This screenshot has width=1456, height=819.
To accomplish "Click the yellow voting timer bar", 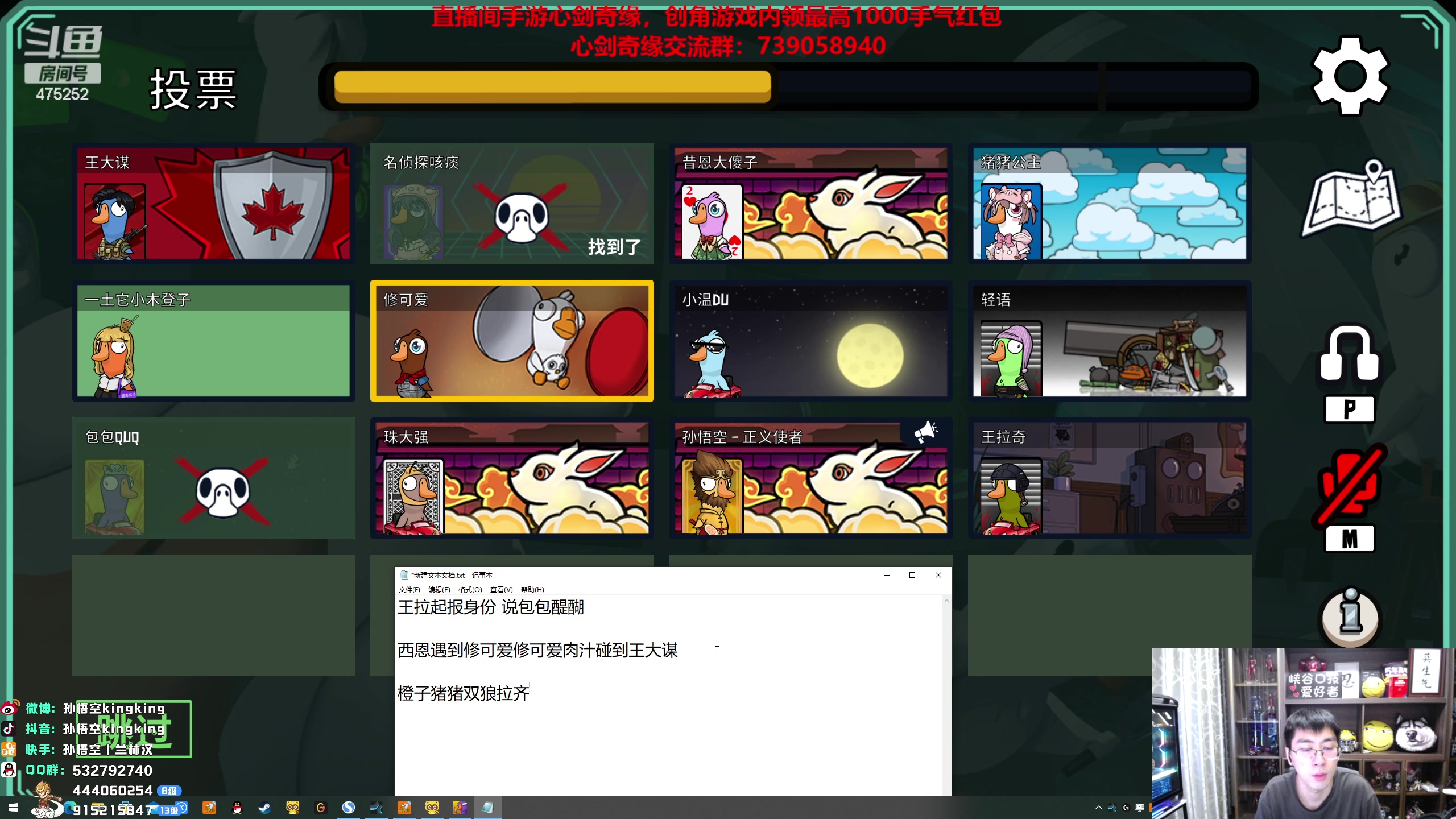I will 552,86.
